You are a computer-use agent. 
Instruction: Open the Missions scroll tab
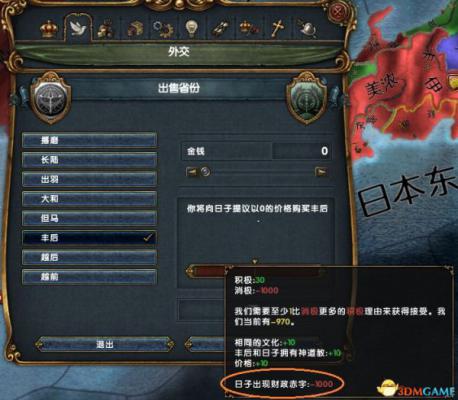[220, 29]
